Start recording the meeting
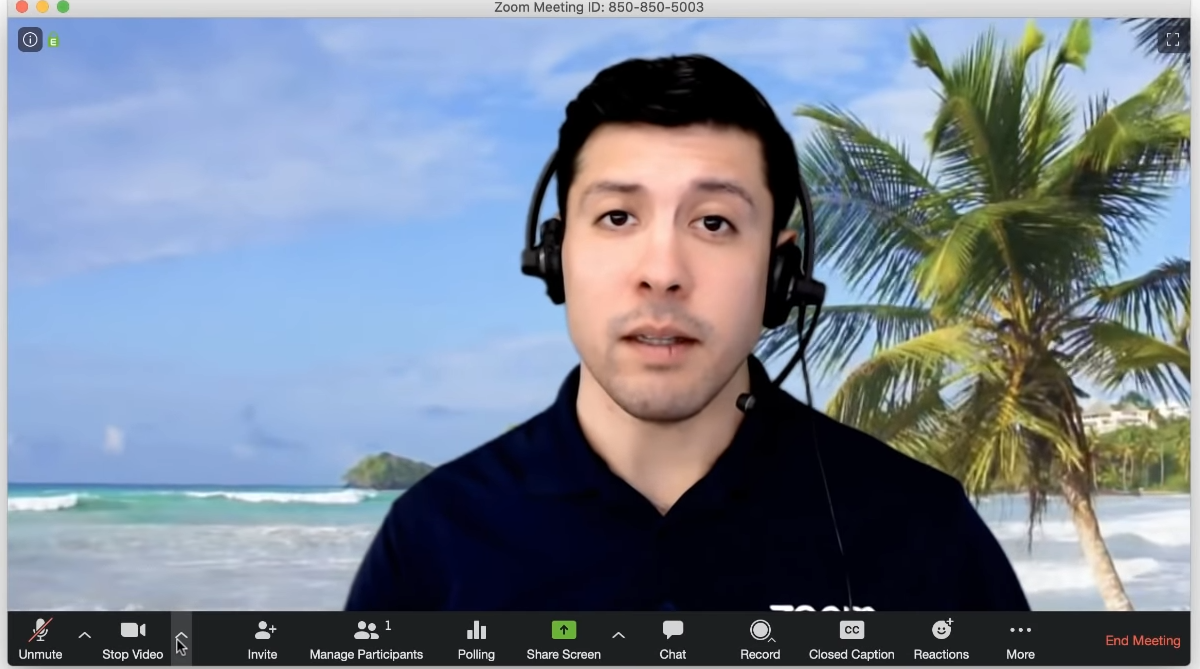This screenshot has height=669, width=1200. [x=760, y=638]
